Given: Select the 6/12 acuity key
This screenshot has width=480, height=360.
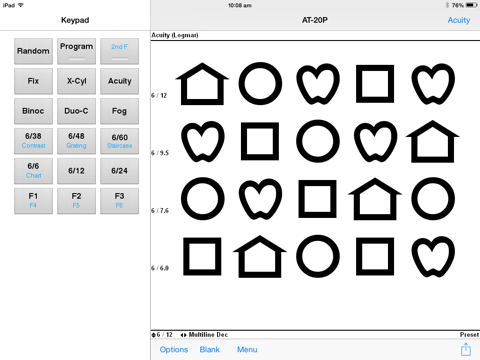Looking at the screenshot, I should pos(76,171).
